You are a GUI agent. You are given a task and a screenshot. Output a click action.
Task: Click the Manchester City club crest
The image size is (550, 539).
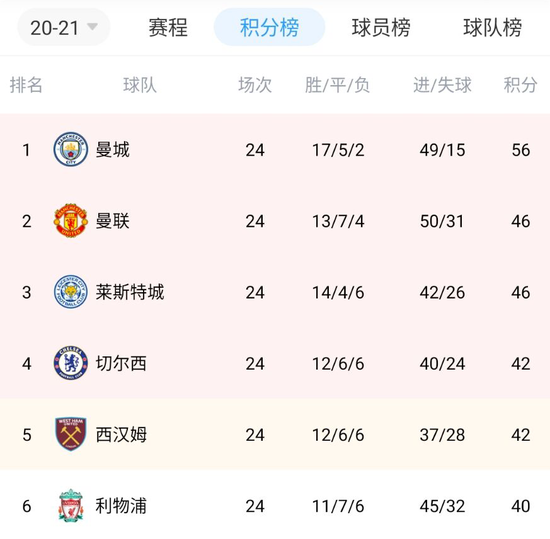[71, 149]
